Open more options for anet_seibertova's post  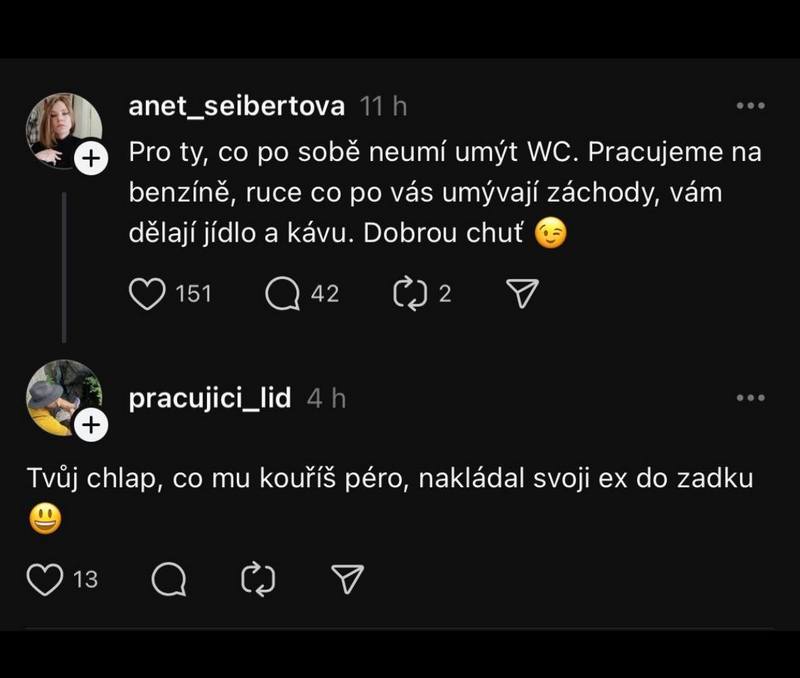click(x=750, y=106)
